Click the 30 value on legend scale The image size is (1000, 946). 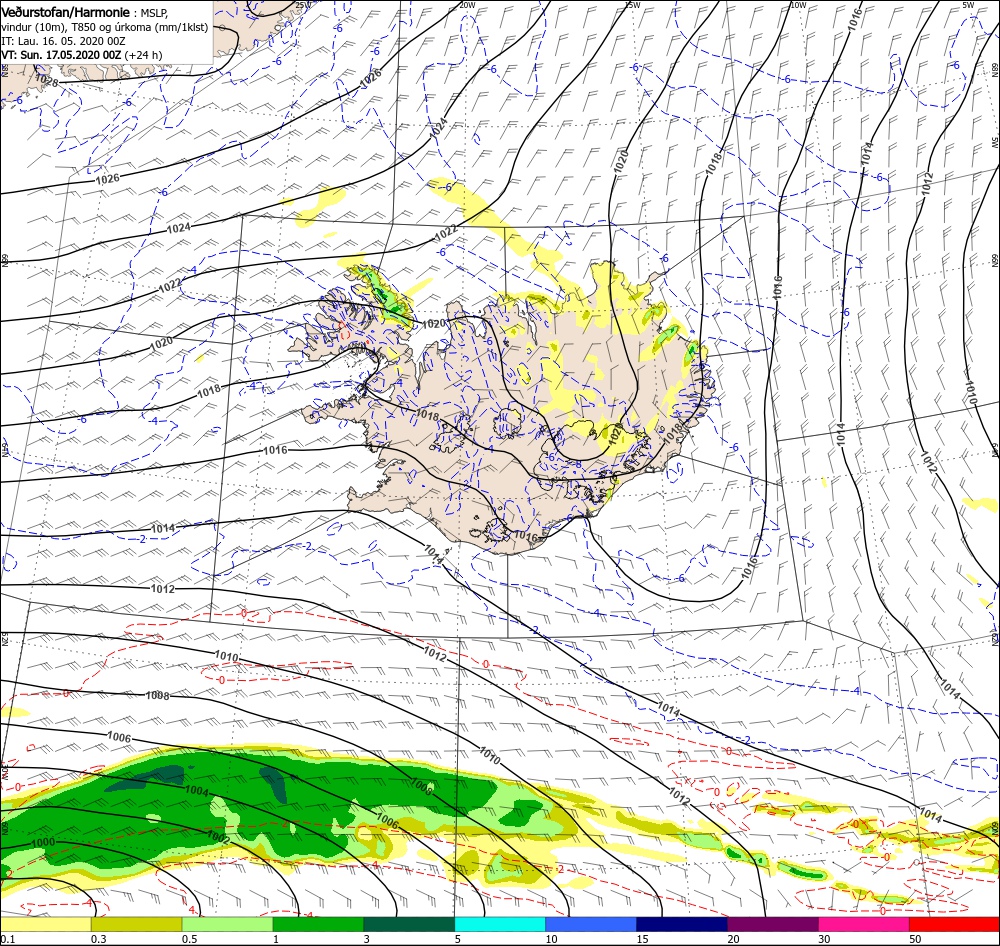tap(824, 939)
